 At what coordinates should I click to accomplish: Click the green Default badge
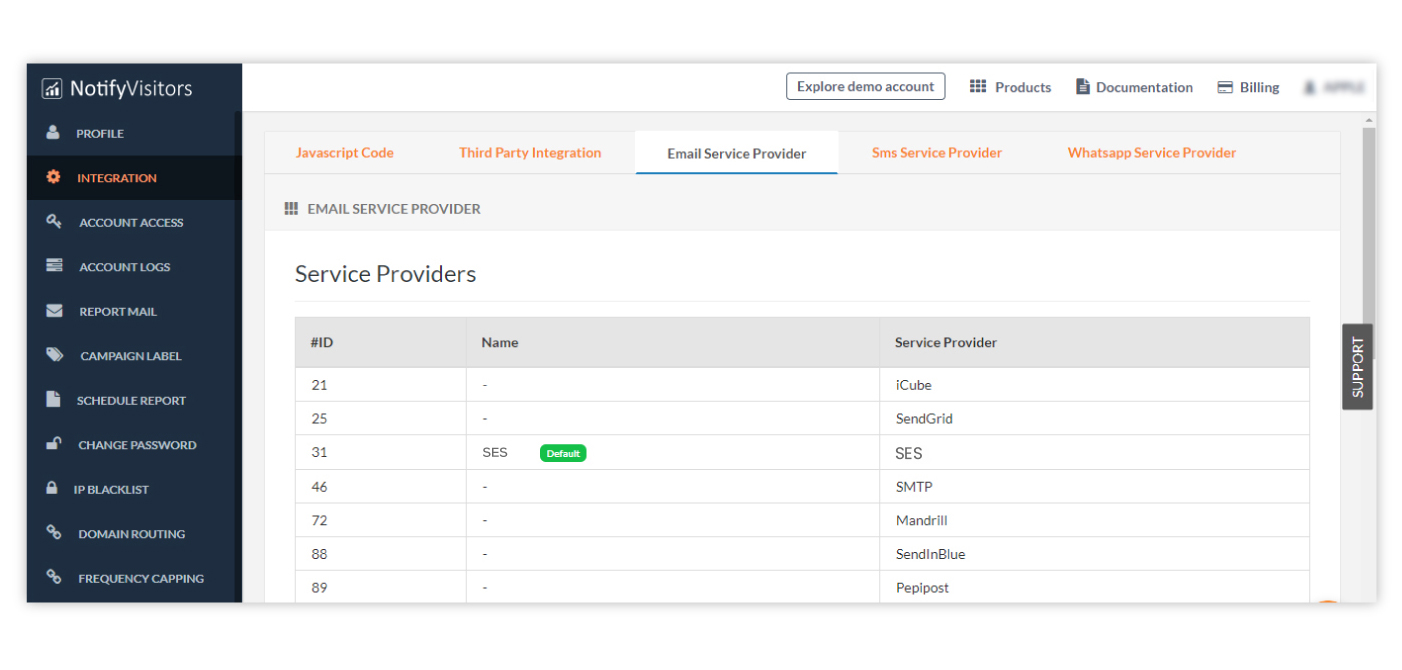(563, 453)
